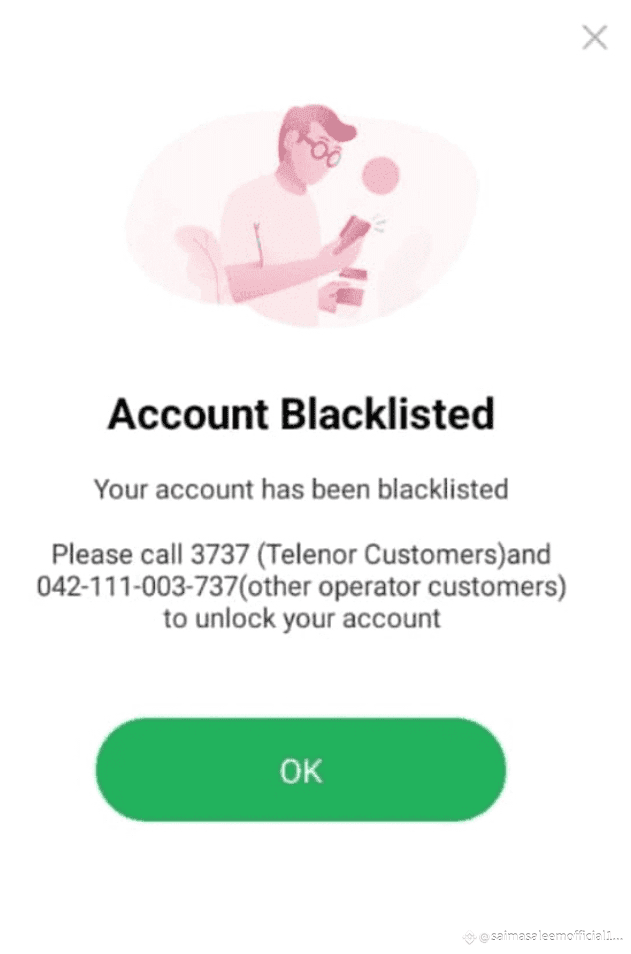Click 'Your account has been blacklisted' text
Screen dimensions: 631x954
[301, 489]
